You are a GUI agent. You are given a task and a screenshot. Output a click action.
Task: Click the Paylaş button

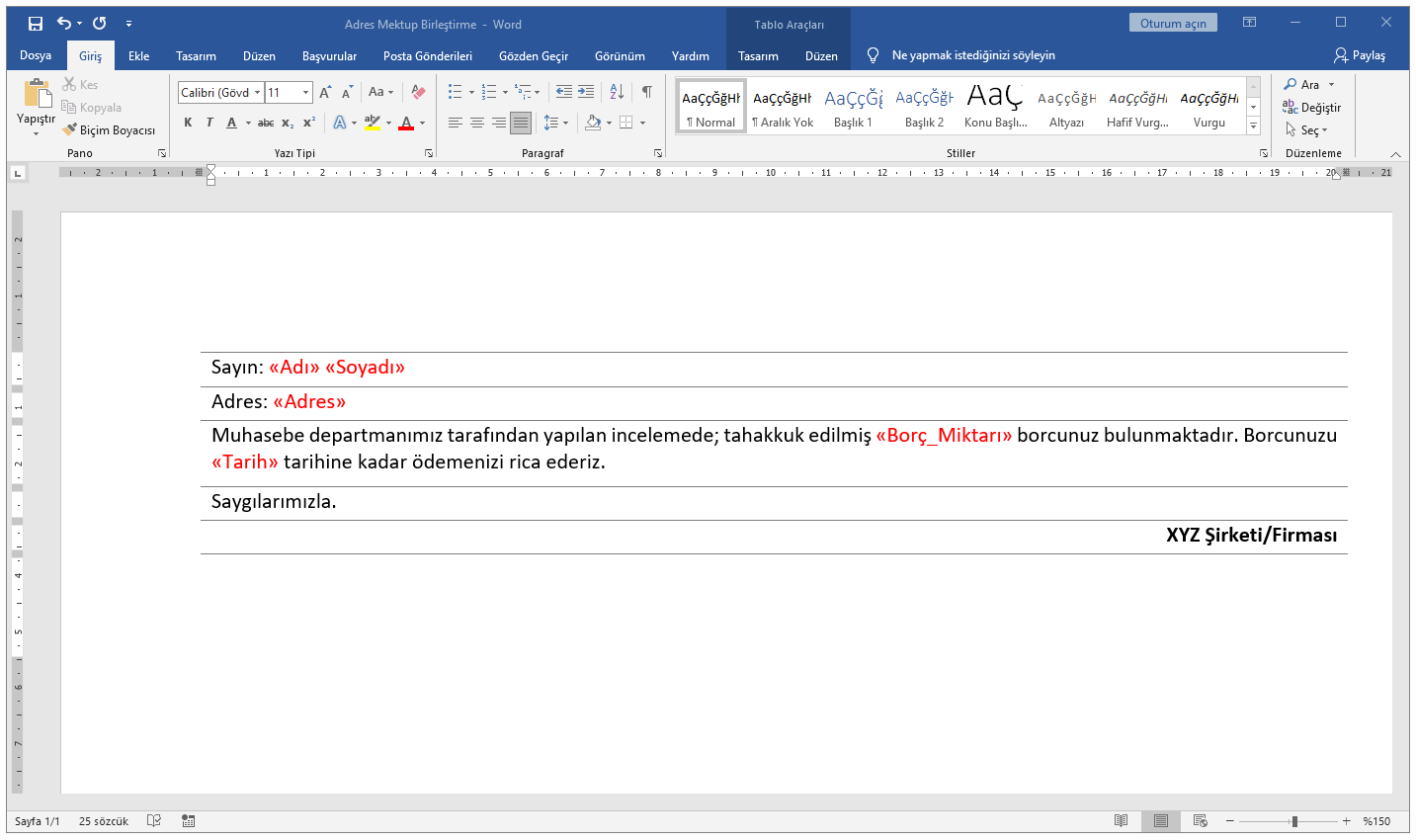click(x=1360, y=55)
